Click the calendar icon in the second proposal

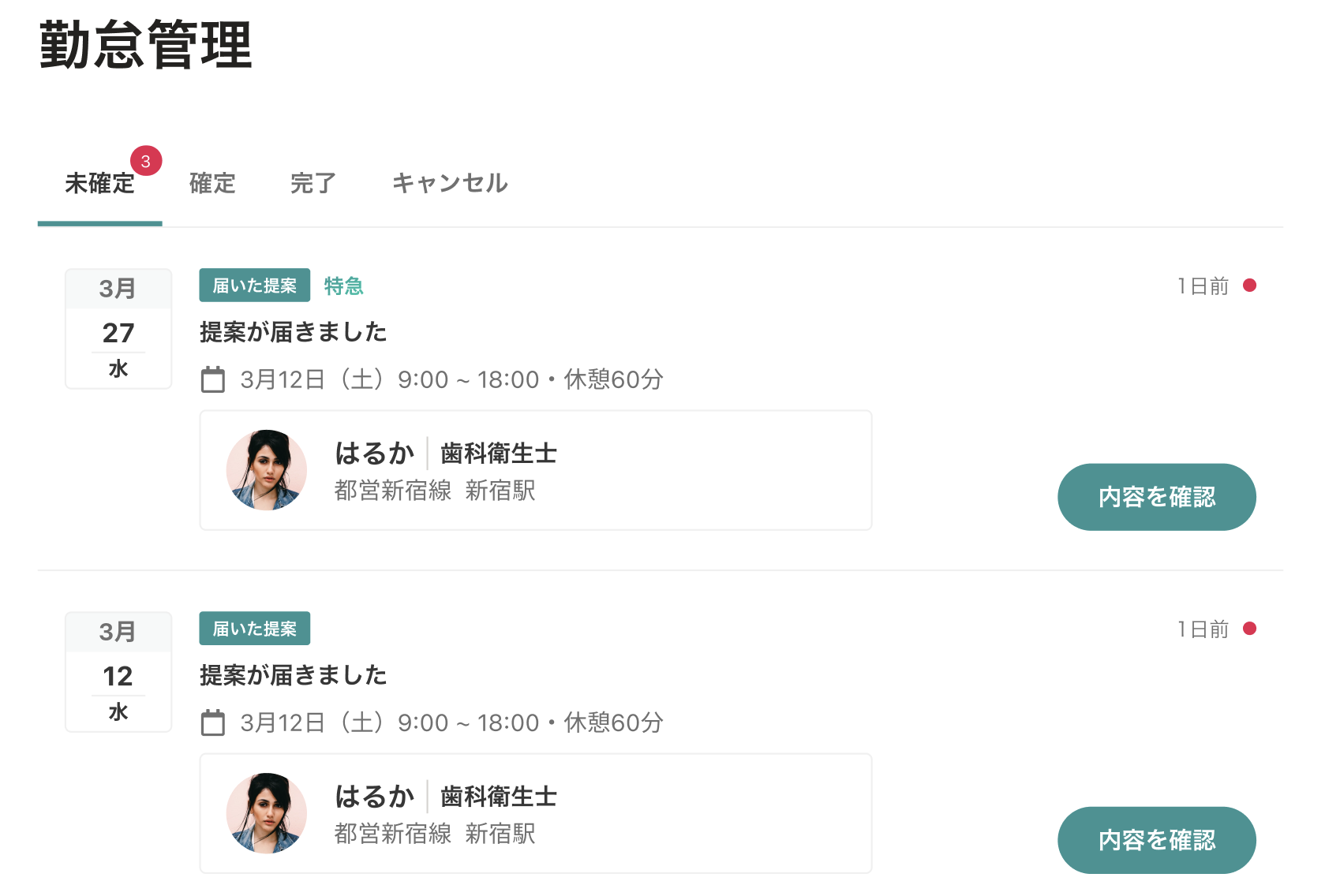(213, 722)
